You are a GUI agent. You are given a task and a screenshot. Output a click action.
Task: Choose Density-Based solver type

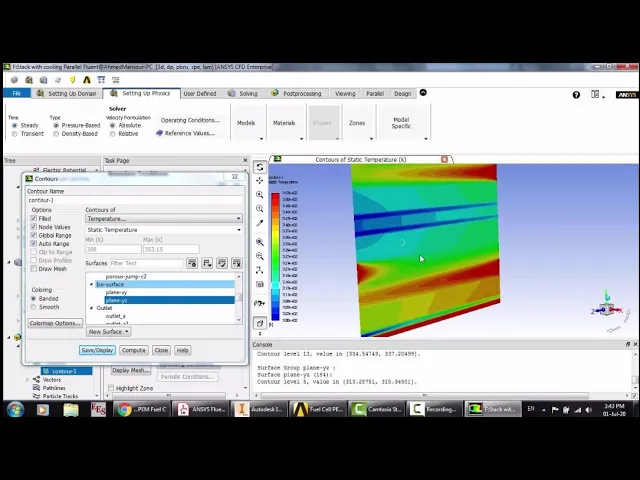56,134
